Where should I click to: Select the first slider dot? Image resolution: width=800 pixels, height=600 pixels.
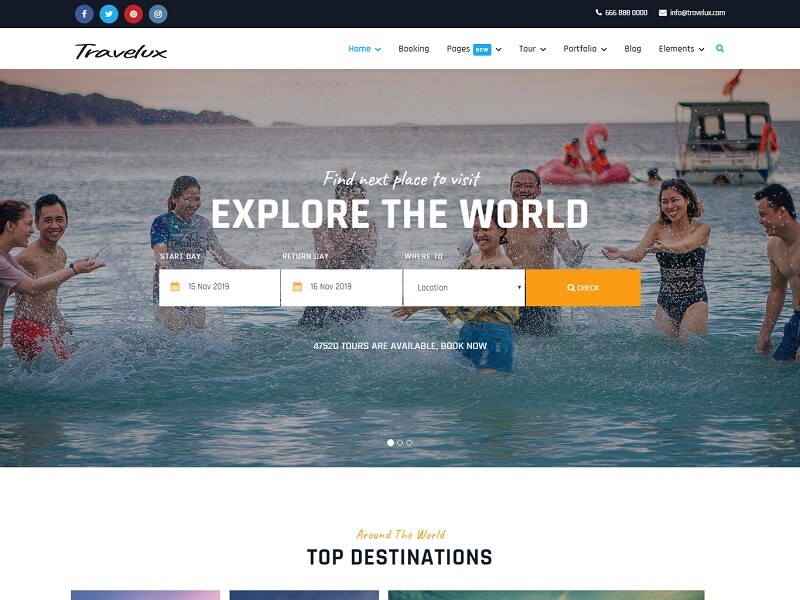point(390,443)
